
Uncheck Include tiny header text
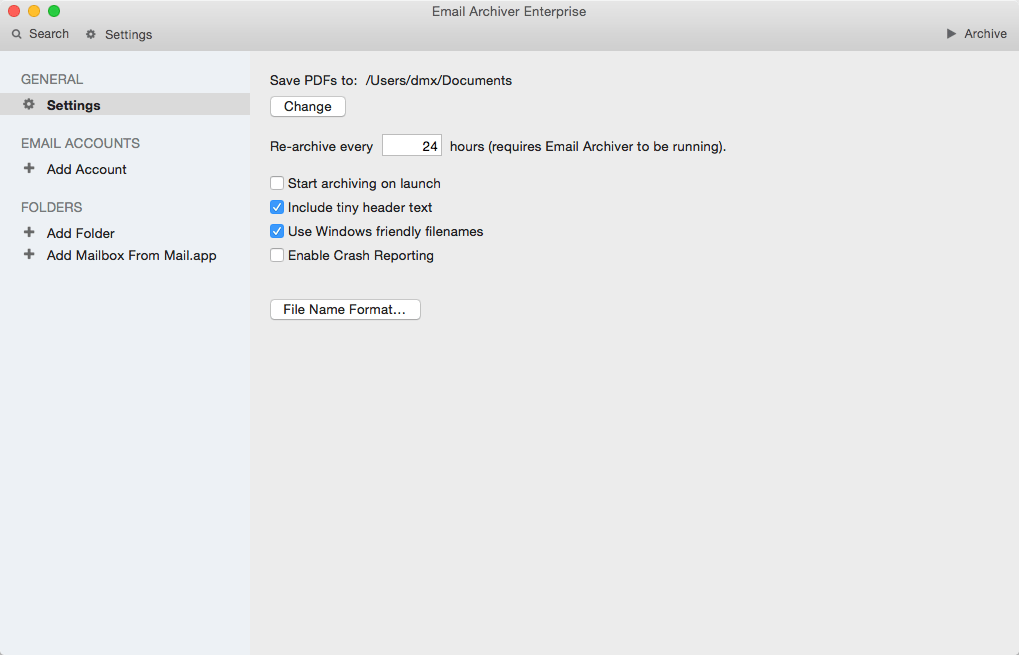click(x=277, y=207)
